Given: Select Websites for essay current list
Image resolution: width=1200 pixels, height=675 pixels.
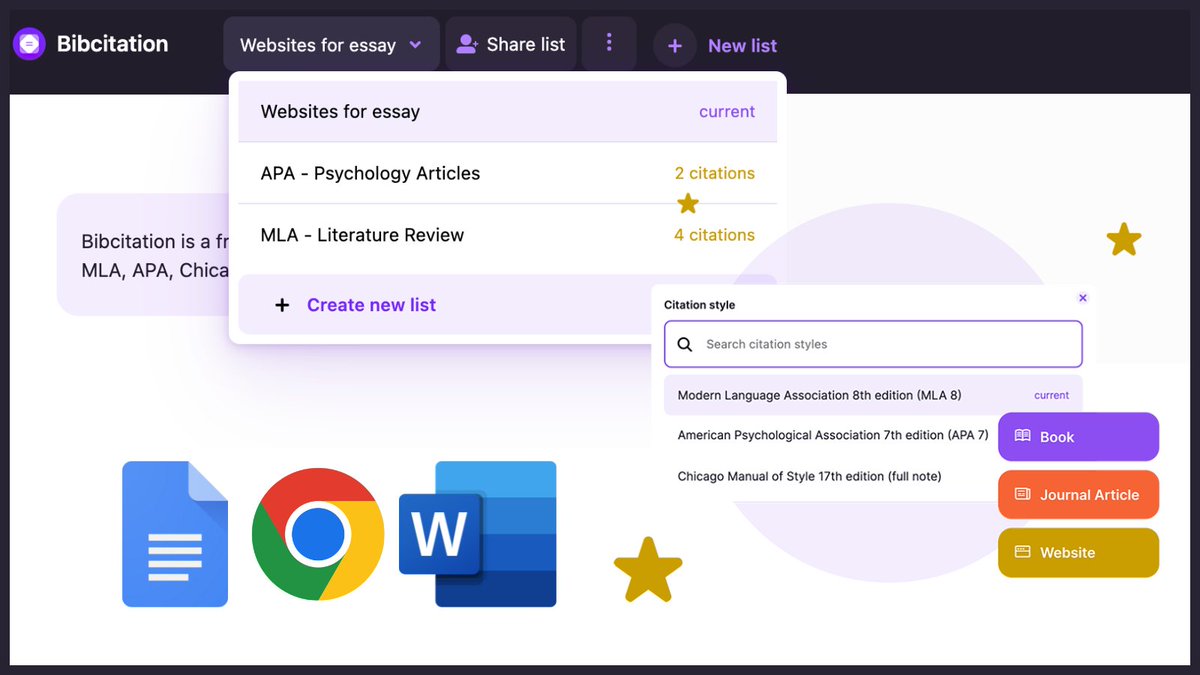Looking at the screenshot, I should click(507, 112).
